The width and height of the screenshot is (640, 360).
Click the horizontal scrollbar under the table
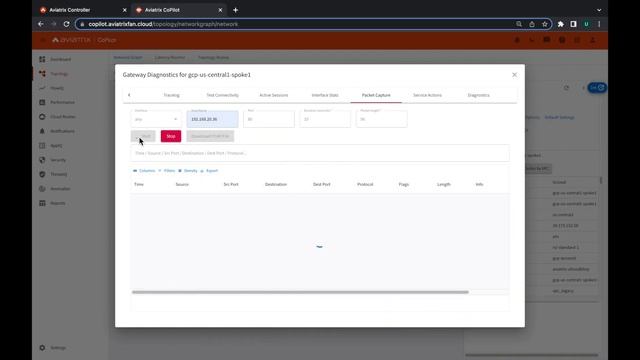point(300,292)
